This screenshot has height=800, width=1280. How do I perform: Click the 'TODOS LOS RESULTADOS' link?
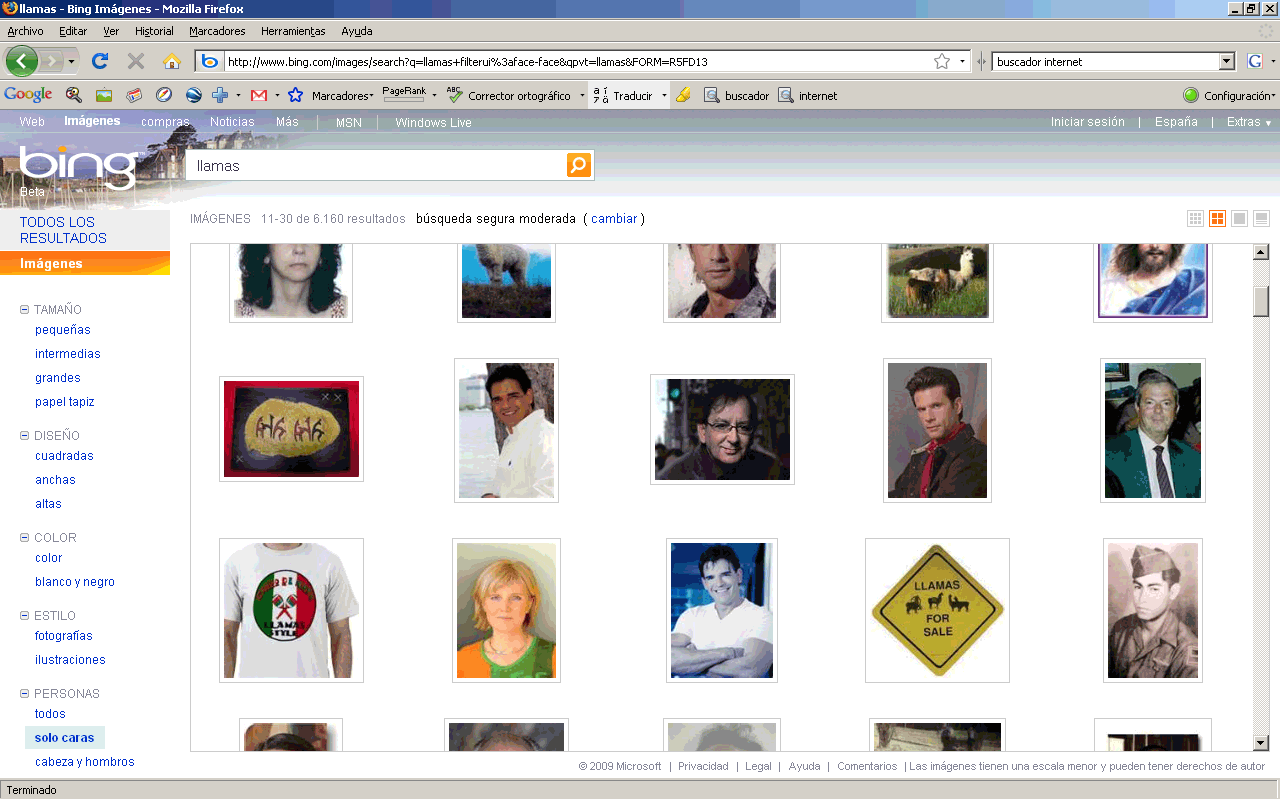click(x=63, y=230)
